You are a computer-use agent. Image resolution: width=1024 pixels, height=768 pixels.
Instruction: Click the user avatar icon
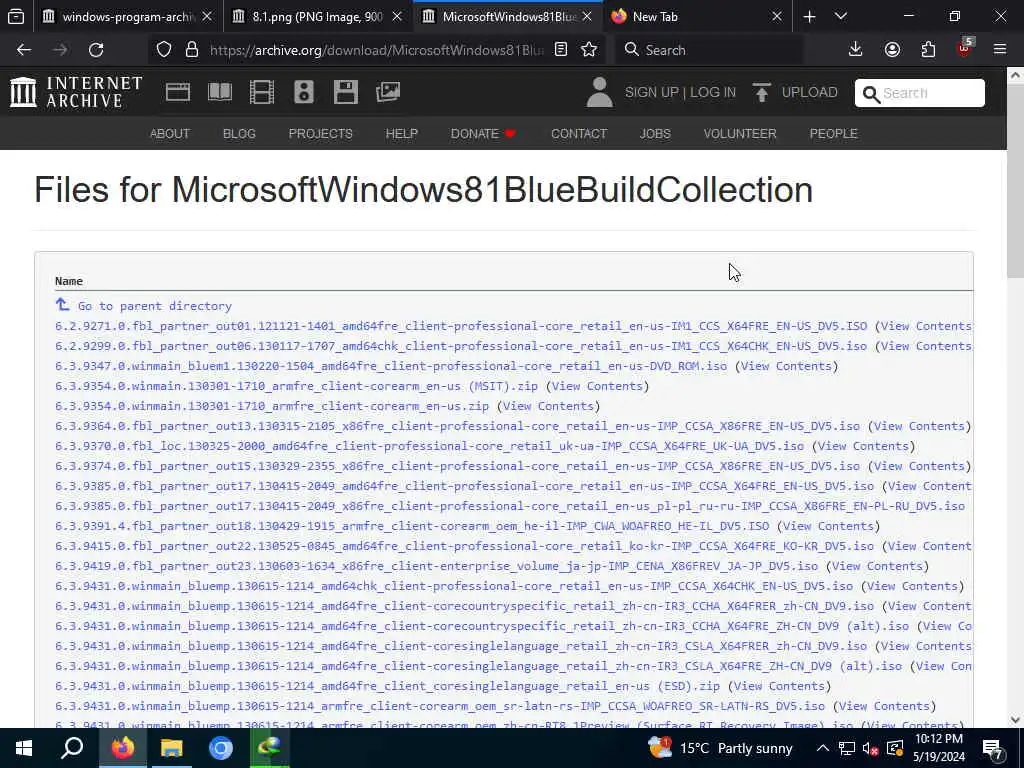pyautogui.click(x=599, y=92)
